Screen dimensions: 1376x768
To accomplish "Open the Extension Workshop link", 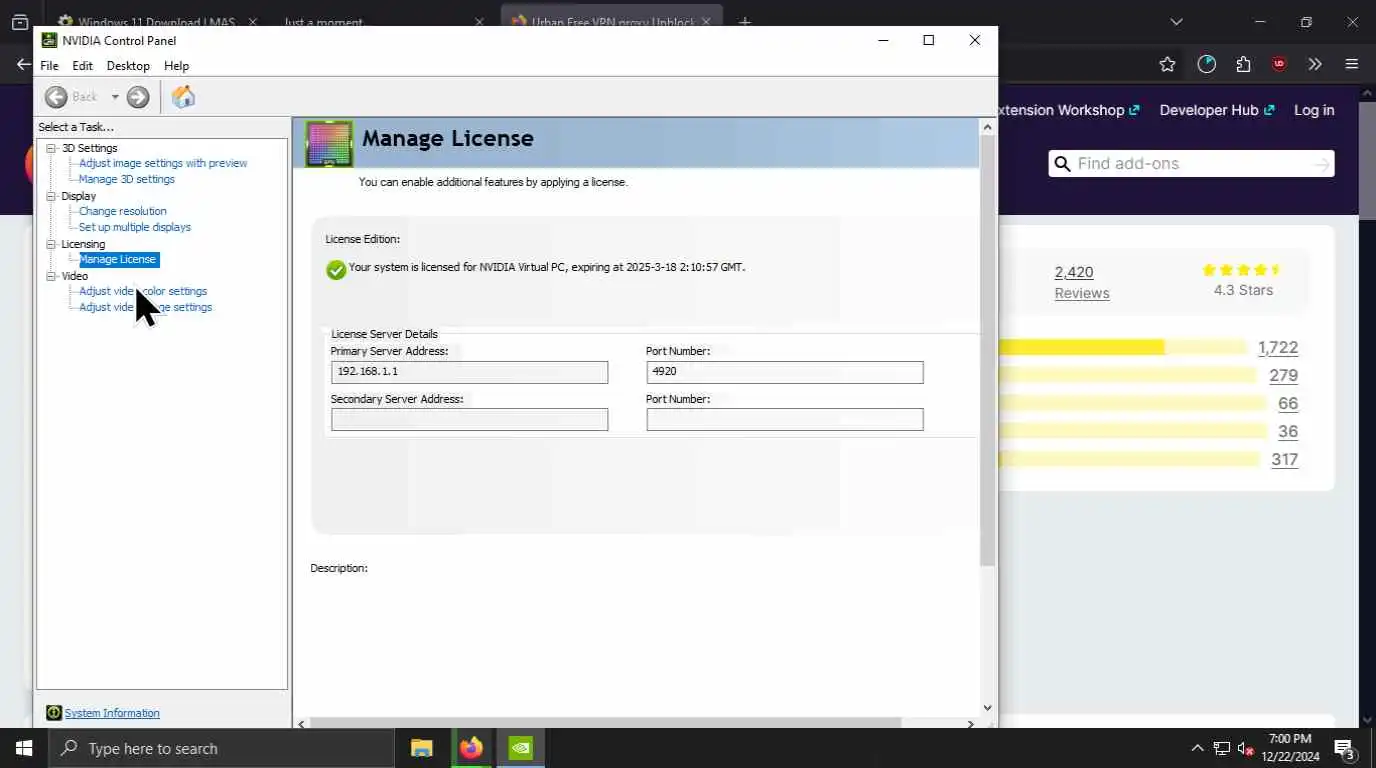I will 1068,110.
